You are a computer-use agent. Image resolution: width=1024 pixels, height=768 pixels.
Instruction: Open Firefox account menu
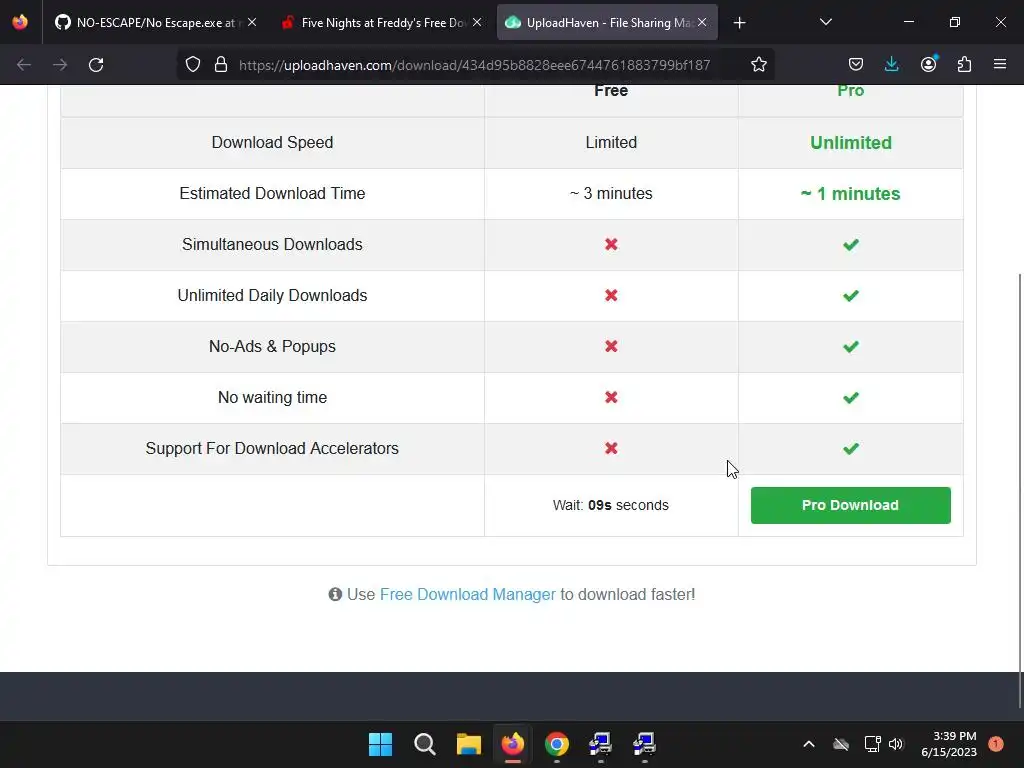pyautogui.click(x=928, y=65)
